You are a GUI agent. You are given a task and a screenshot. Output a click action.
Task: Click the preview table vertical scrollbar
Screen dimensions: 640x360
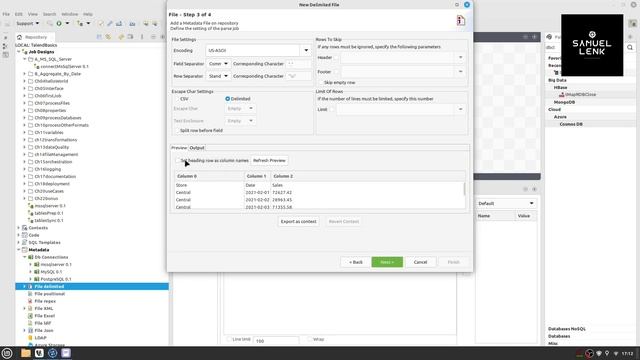tap(464, 189)
